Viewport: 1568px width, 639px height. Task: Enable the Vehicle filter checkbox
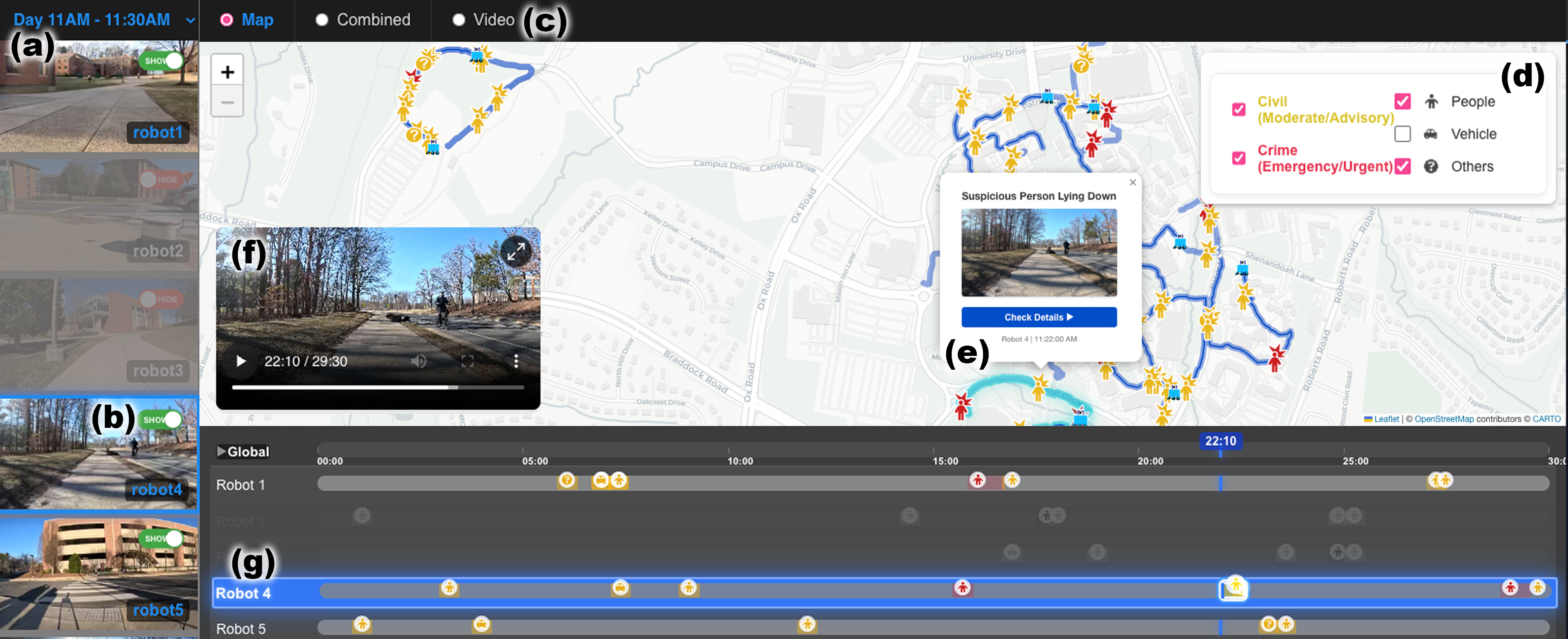1402,134
